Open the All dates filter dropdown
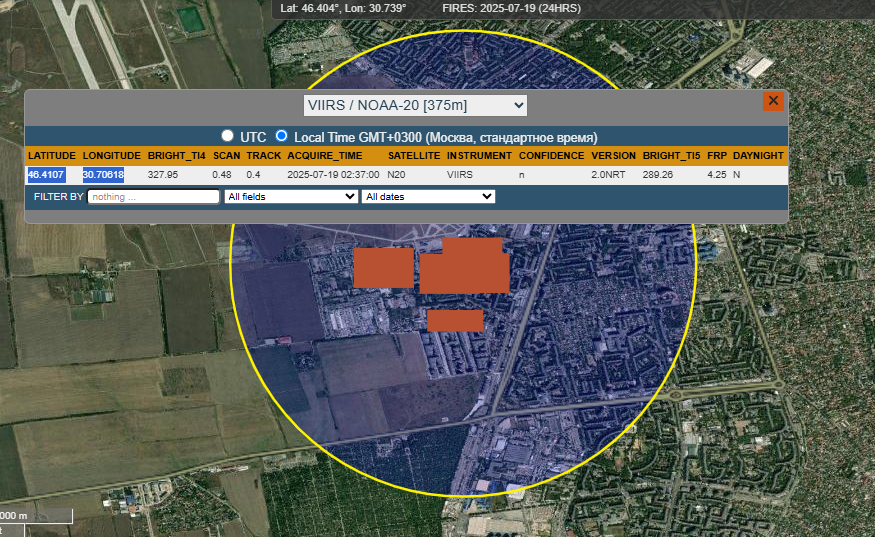875x537 pixels. pyautogui.click(x=428, y=196)
